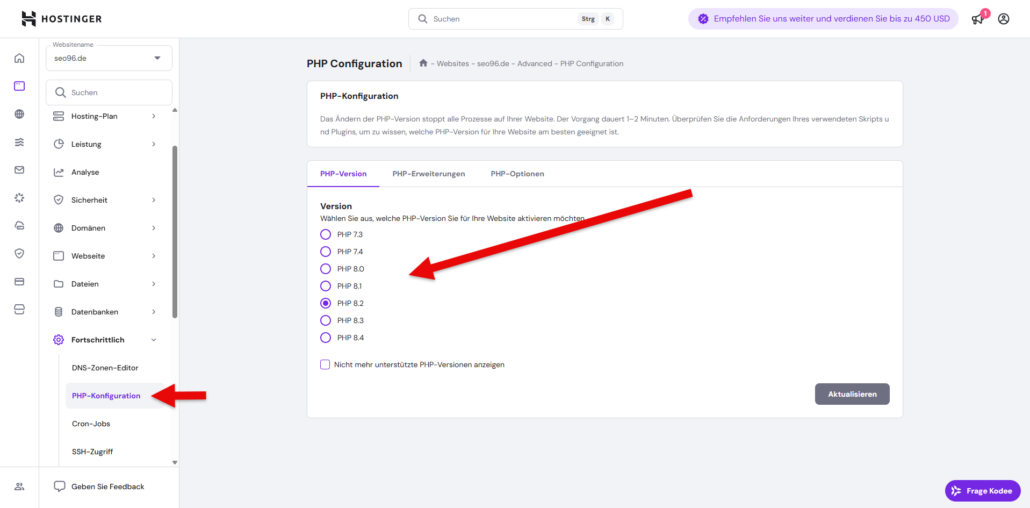Click the seo96.de breadcrumb link
The image size is (1030, 508).
coord(493,64)
